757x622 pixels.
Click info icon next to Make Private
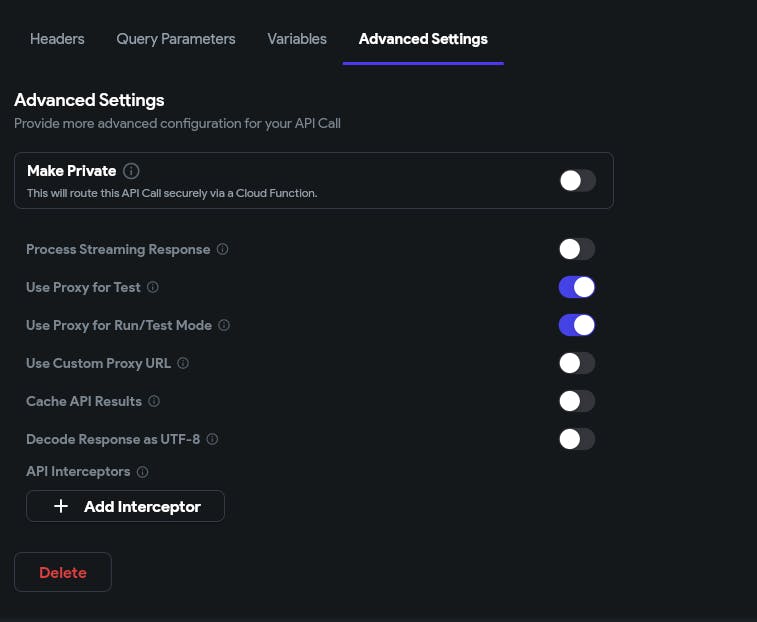[132, 171]
